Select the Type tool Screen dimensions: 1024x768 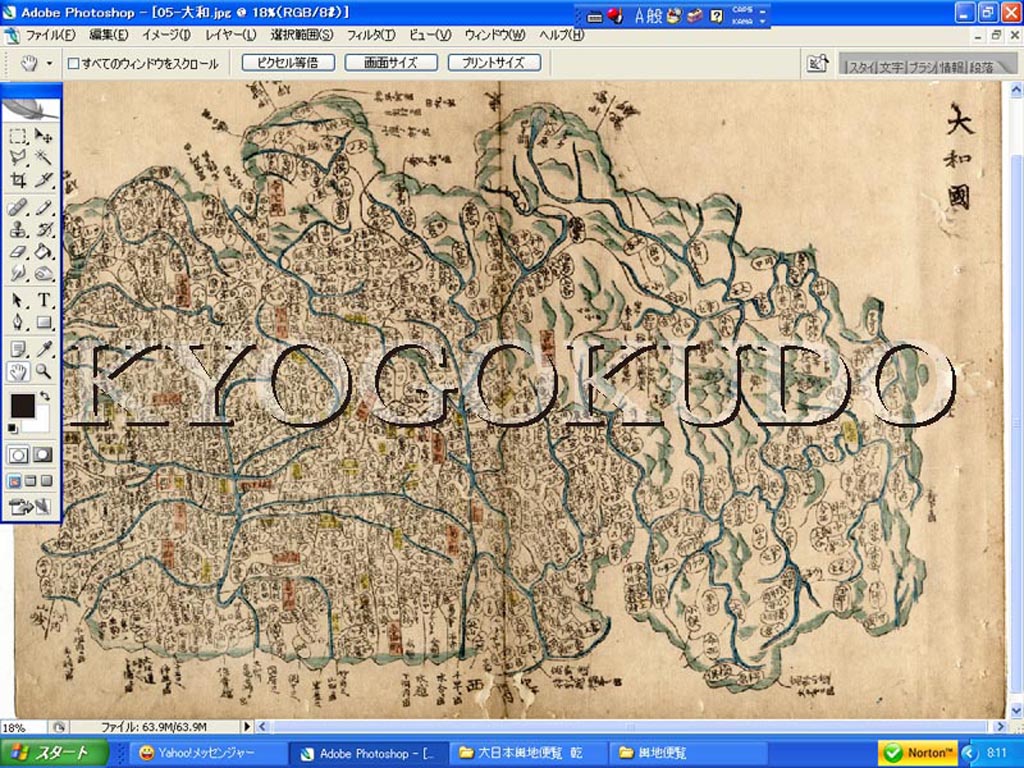[43, 300]
